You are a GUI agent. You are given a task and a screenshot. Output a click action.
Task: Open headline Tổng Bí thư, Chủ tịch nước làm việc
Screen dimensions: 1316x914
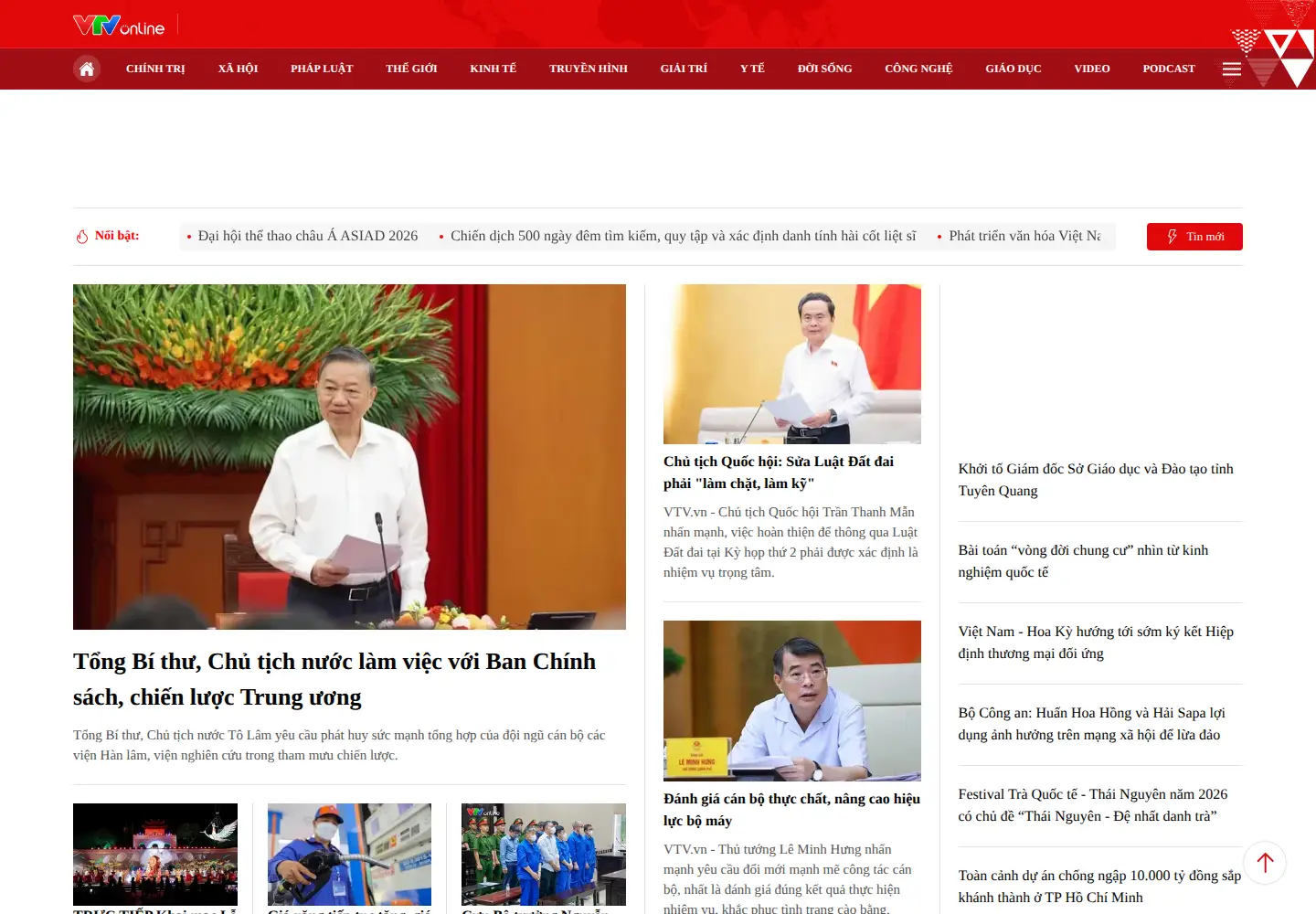[x=334, y=679]
